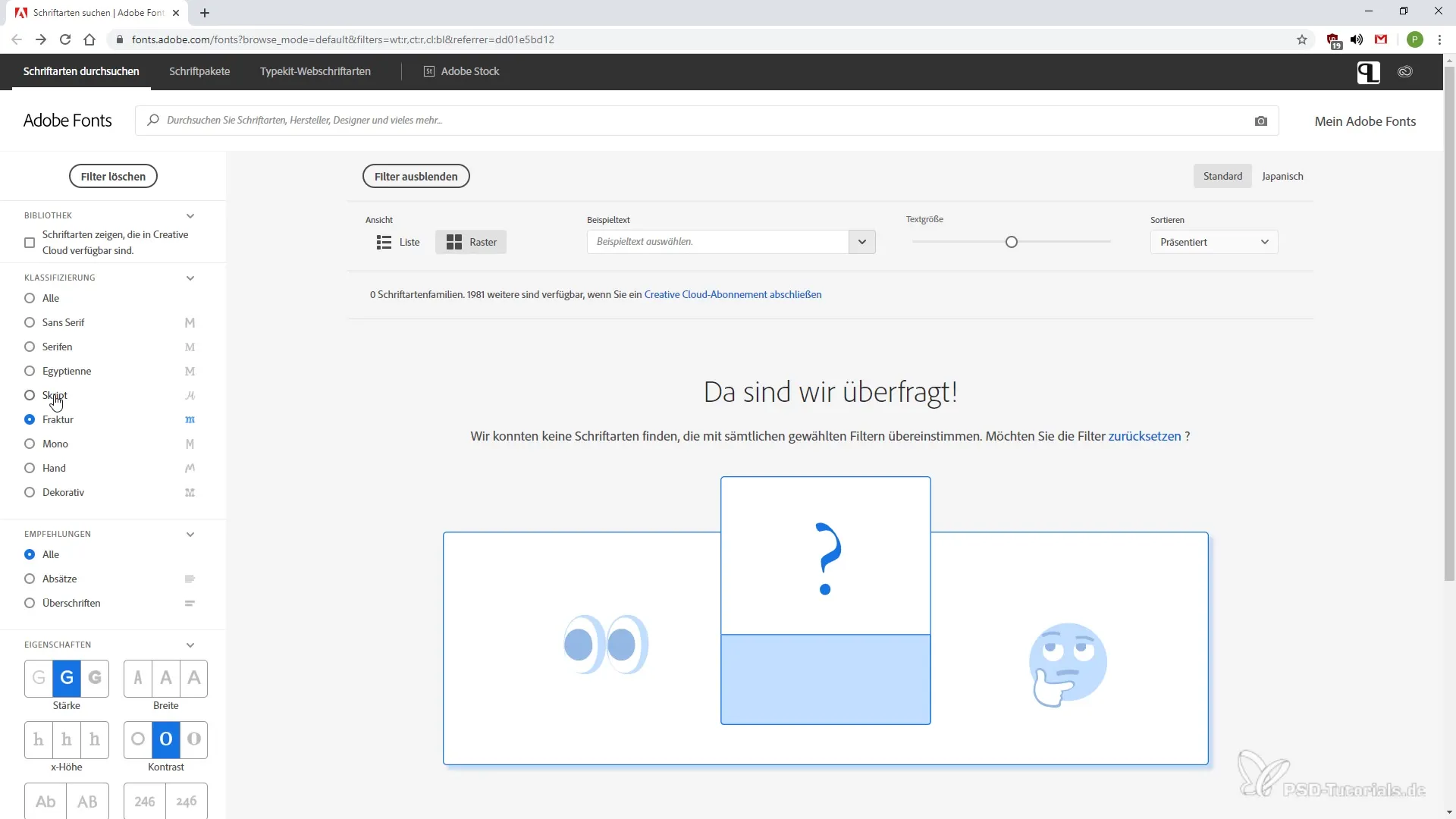Bookmark this page with star icon

[1302, 39]
